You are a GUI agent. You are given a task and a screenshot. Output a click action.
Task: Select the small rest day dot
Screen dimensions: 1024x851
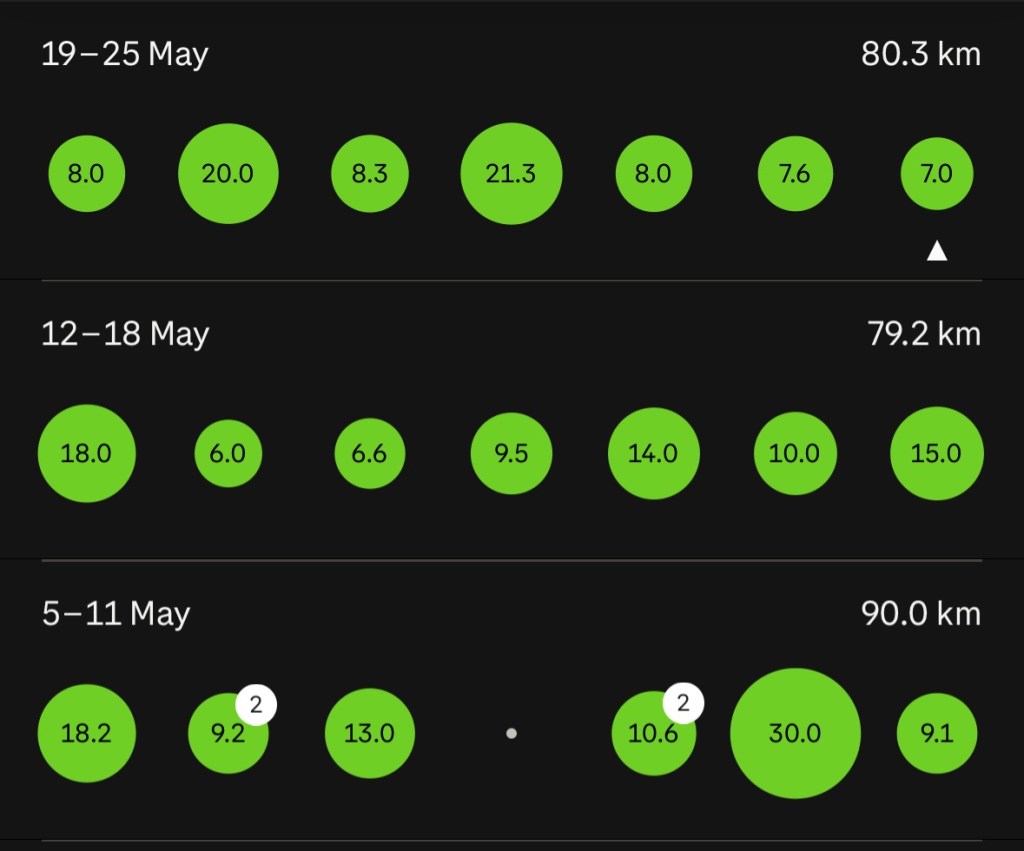click(511, 733)
